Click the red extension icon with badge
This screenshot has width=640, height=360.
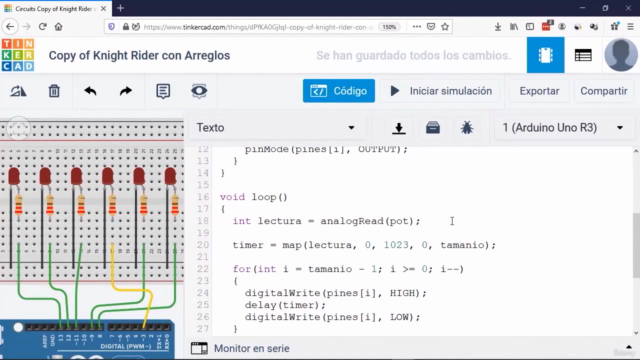(546, 26)
